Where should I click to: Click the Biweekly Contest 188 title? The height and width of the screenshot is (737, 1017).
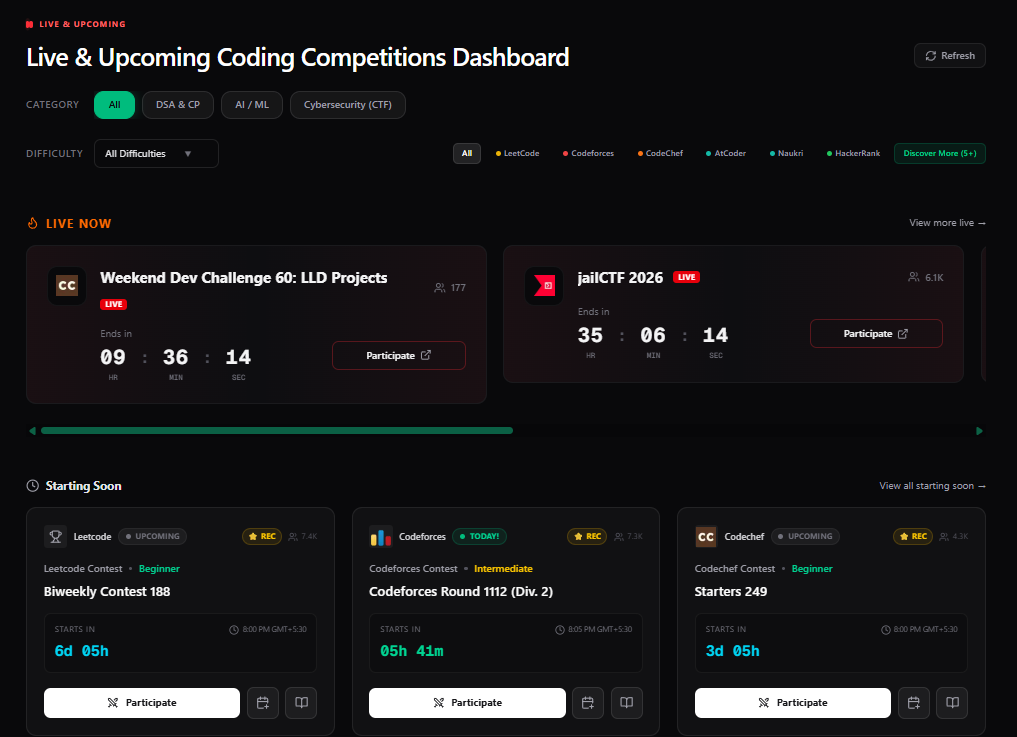107,592
